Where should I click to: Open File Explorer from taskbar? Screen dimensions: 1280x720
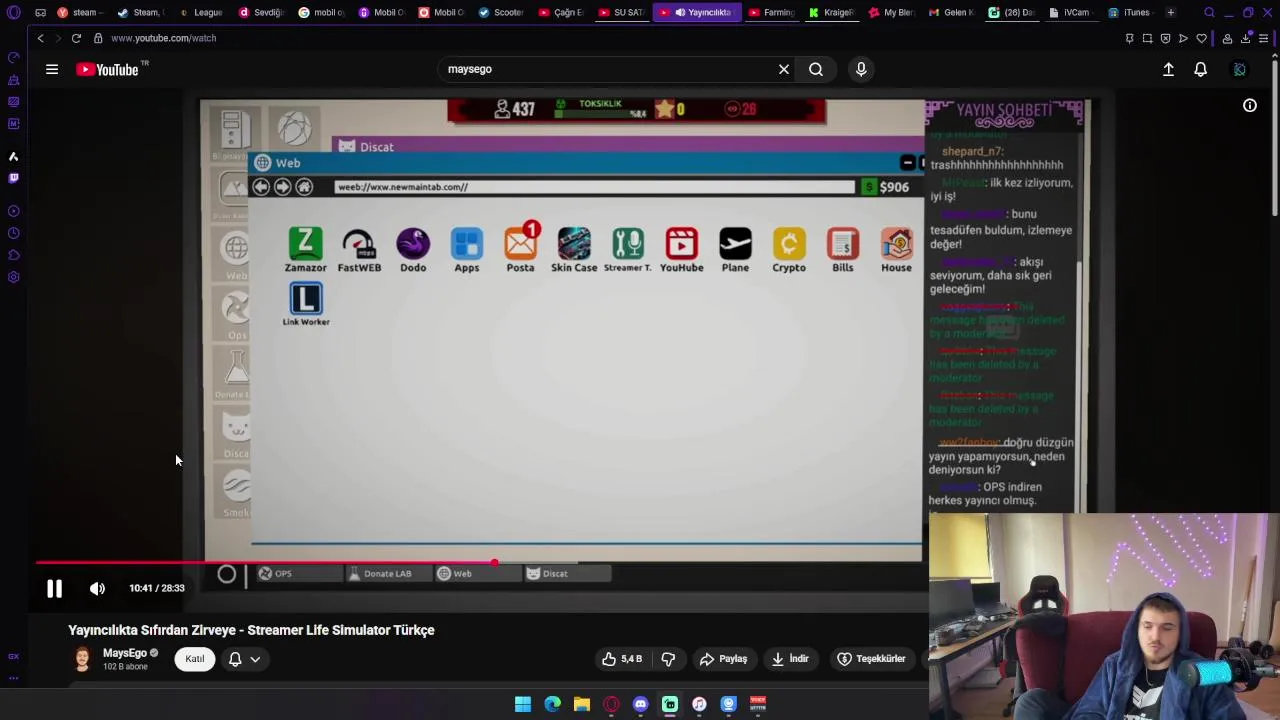pos(582,704)
